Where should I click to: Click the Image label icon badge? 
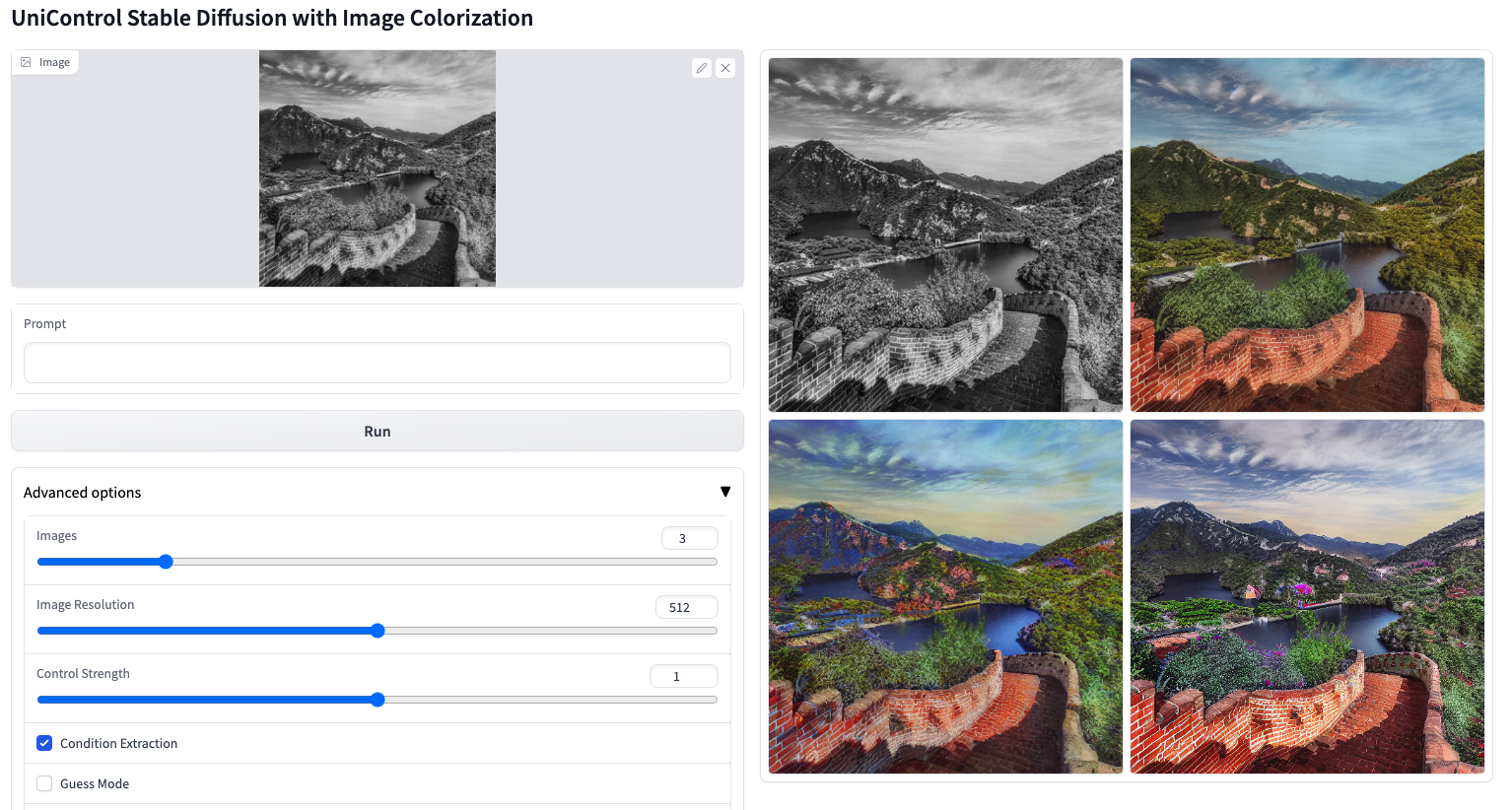[45, 62]
